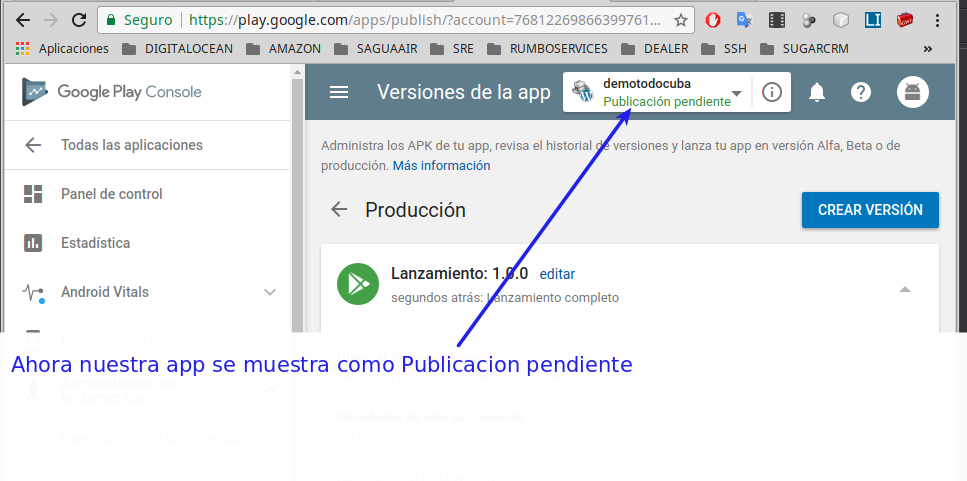Open the SSH bookmarks folder
This screenshot has width=967, height=481.
click(724, 48)
